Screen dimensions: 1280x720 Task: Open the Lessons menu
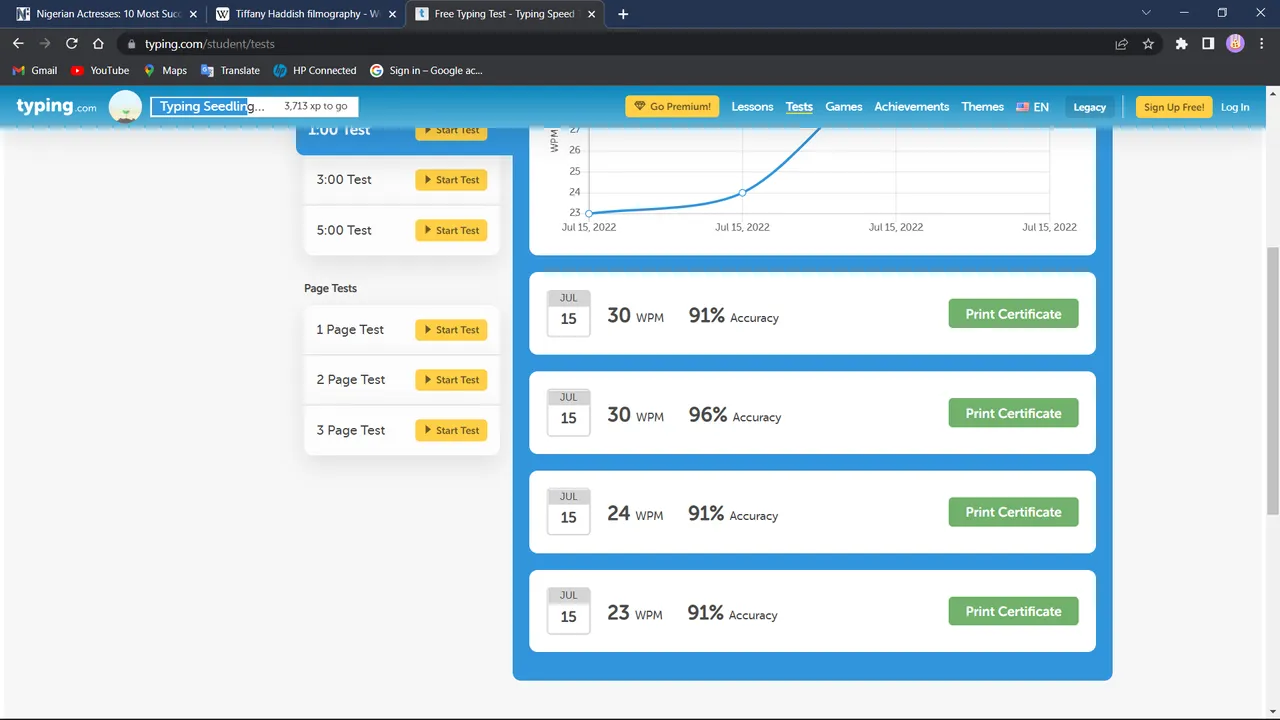[752, 107]
